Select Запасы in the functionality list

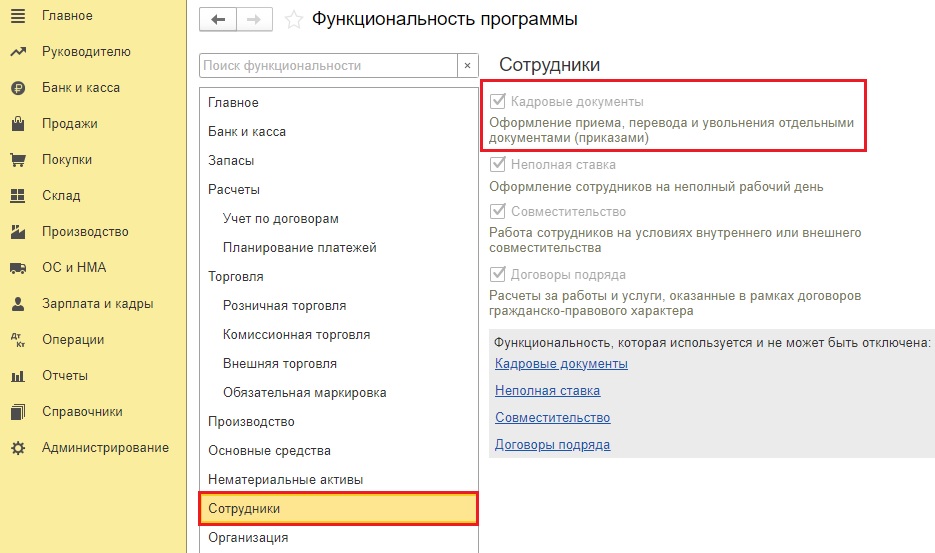339,160
